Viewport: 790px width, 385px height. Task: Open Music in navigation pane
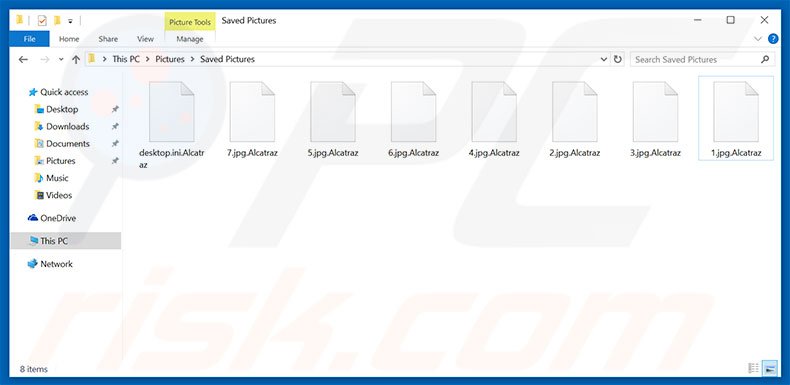click(57, 178)
